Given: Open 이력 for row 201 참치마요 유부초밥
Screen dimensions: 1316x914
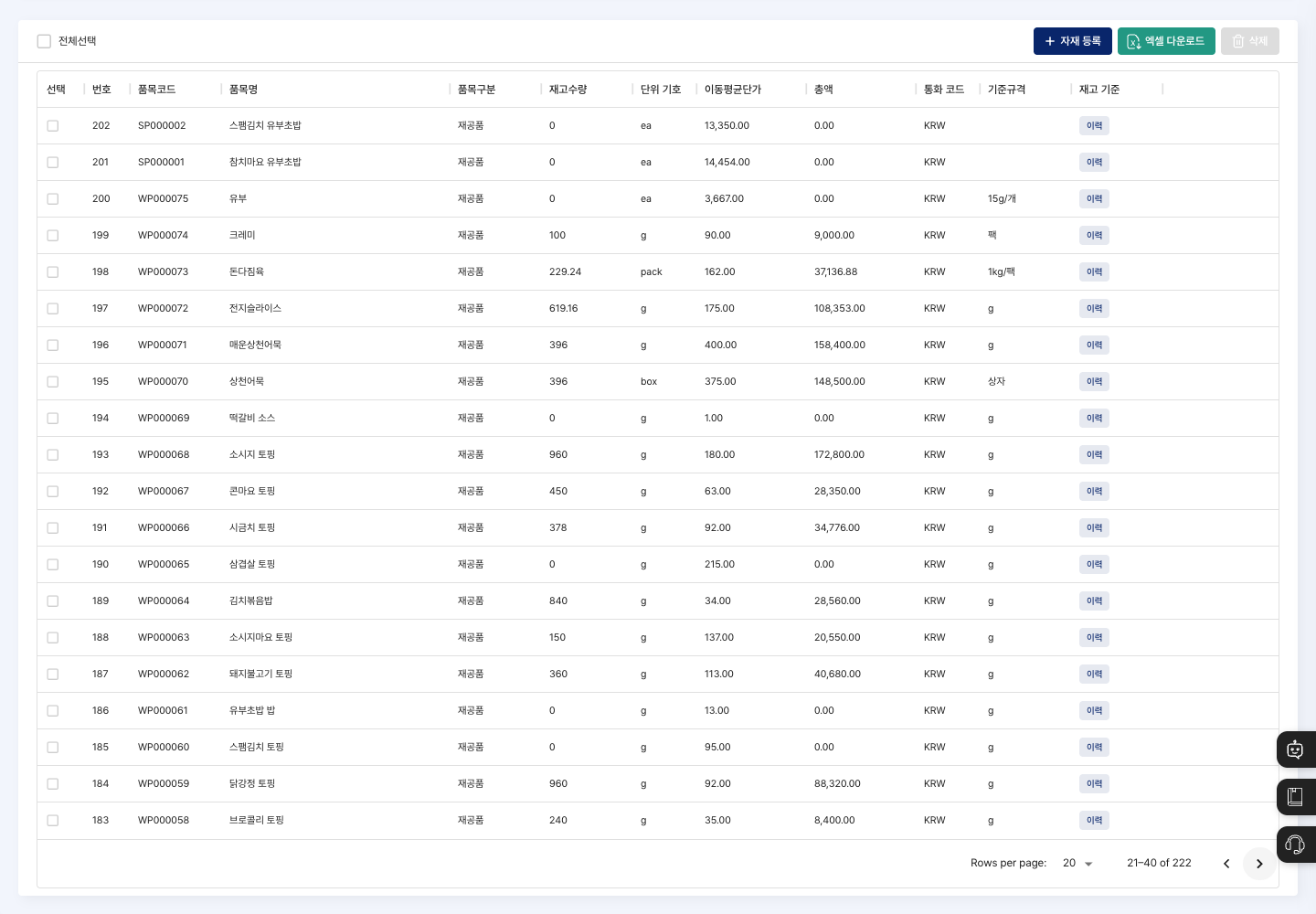Looking at the screenshot, I should coord(1094,163).
